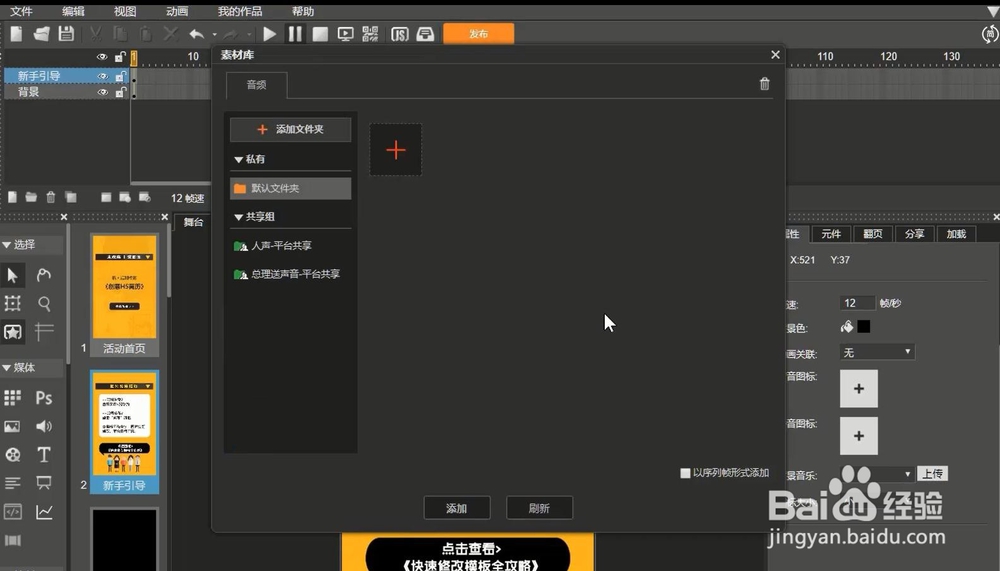
Task: Insert audio with speaker icon
Action: pyautogui.click(x=43, y=426)
